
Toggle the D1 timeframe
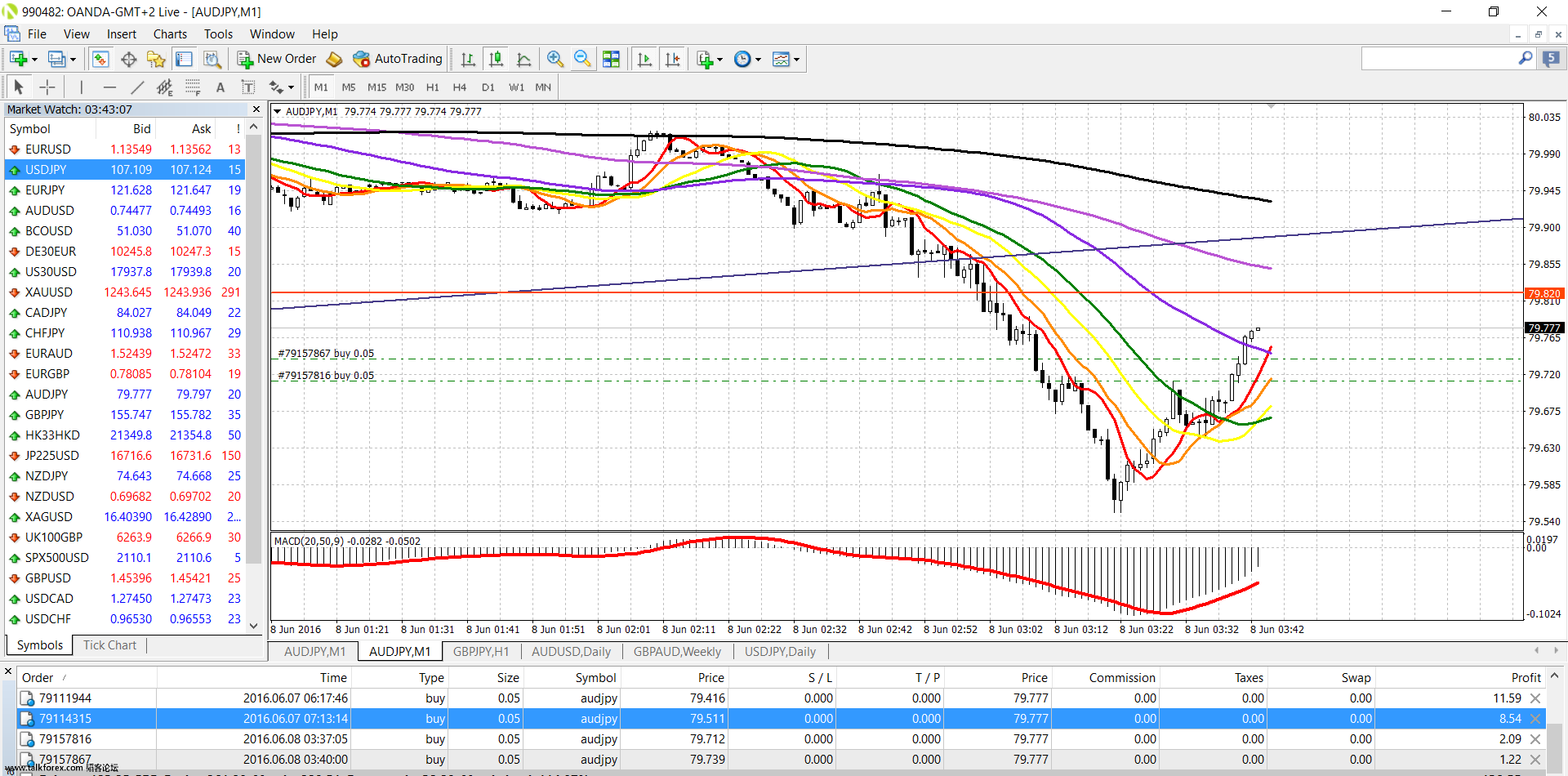488,87
